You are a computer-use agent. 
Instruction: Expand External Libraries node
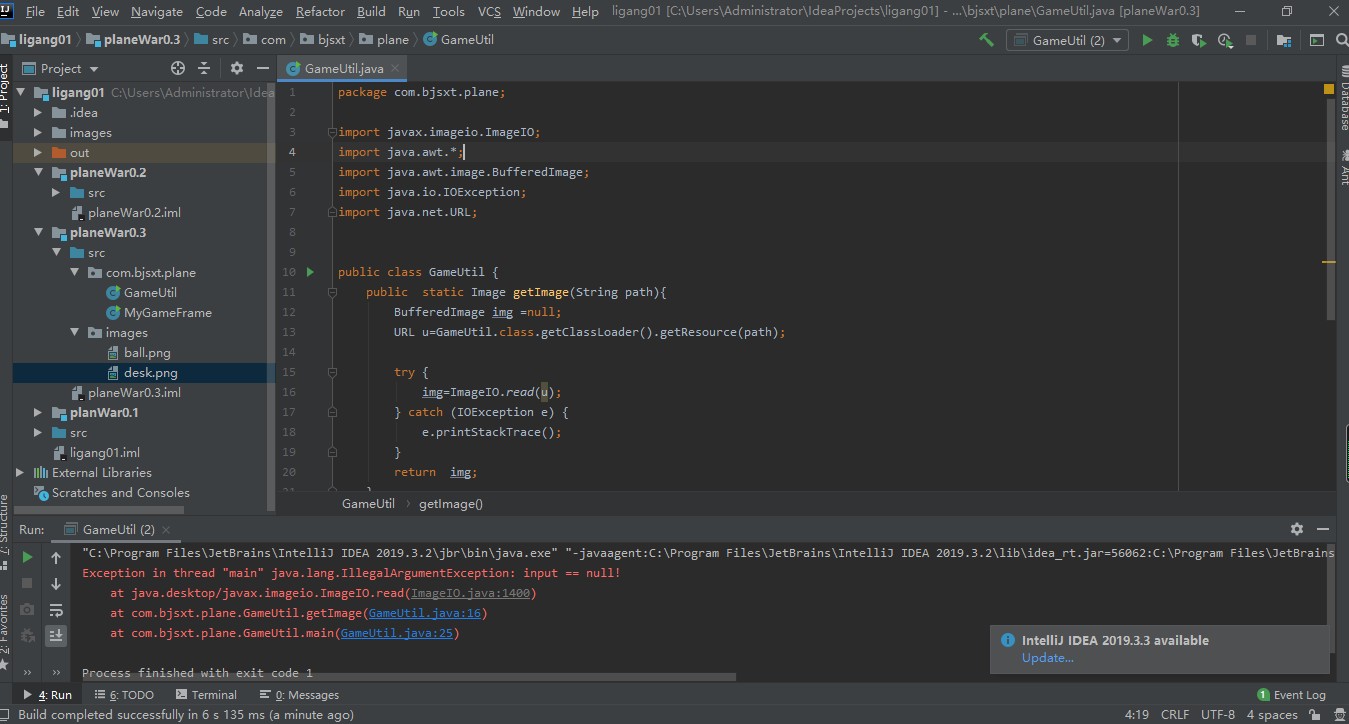coord(20,473)
